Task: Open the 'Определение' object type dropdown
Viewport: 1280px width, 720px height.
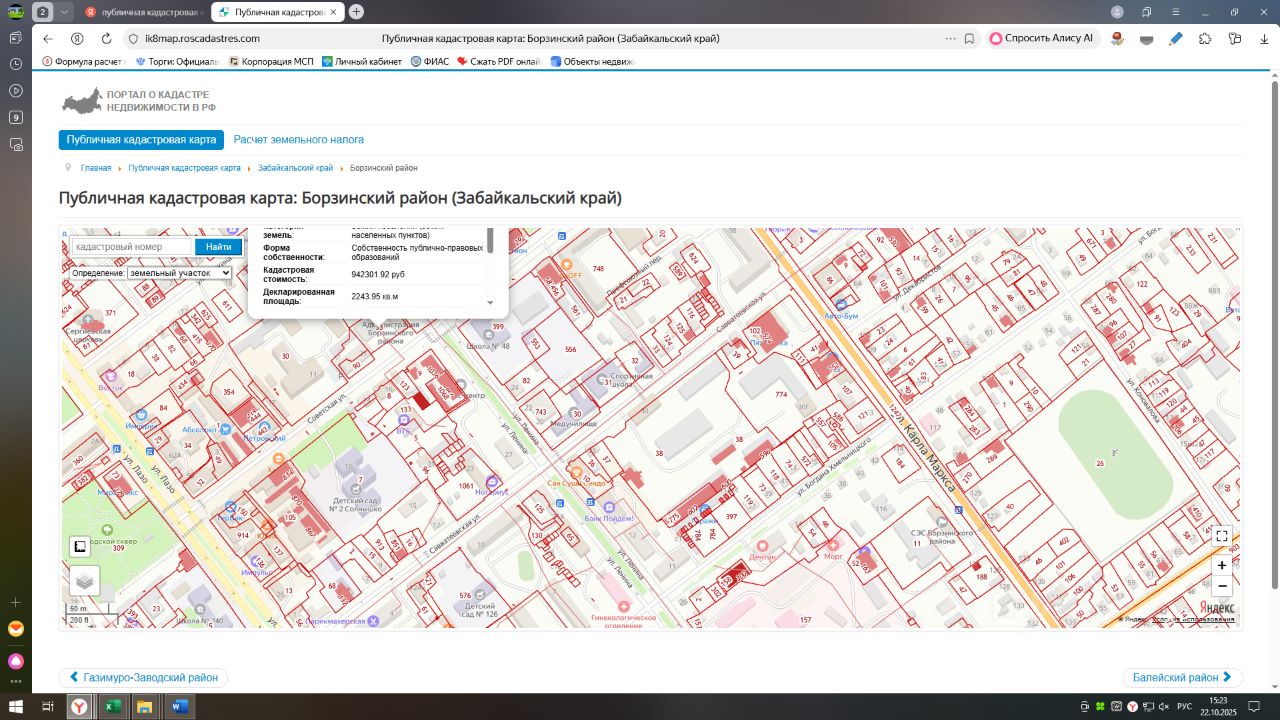Action: tap(178, 273)
